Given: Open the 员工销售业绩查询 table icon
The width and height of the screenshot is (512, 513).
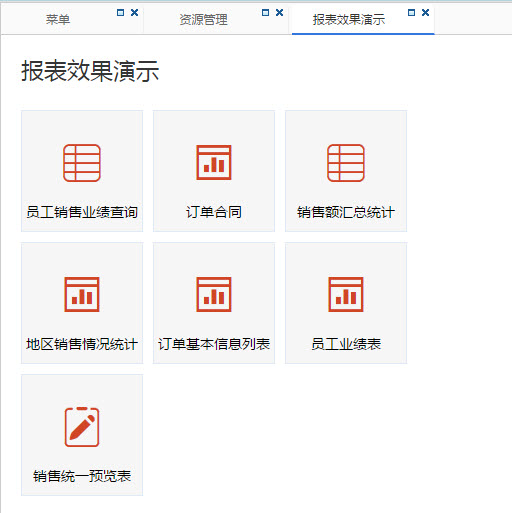Looking at the screenshot, I should (x=82, y=163).
